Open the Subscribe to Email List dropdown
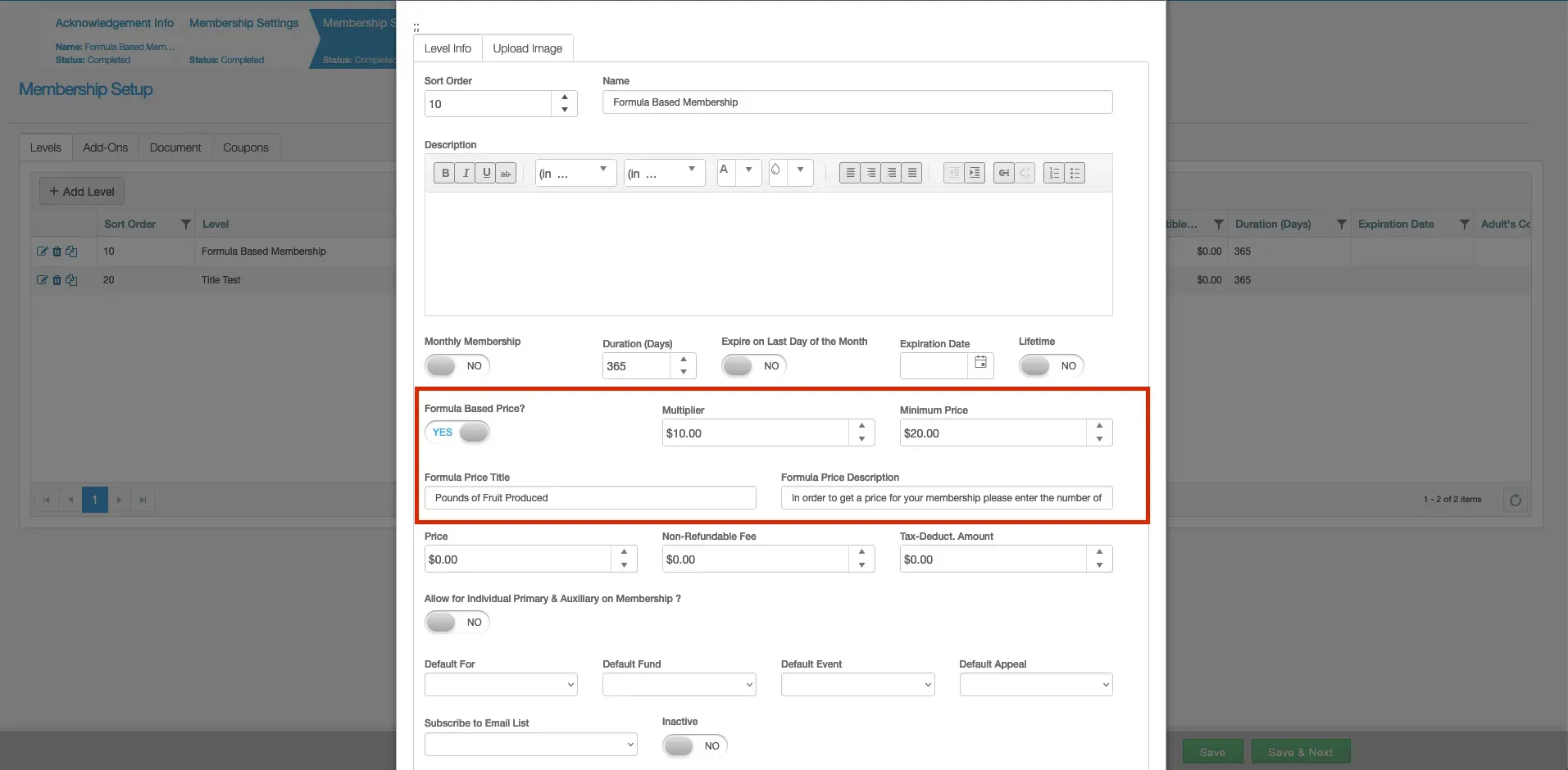 pos(531,745)
